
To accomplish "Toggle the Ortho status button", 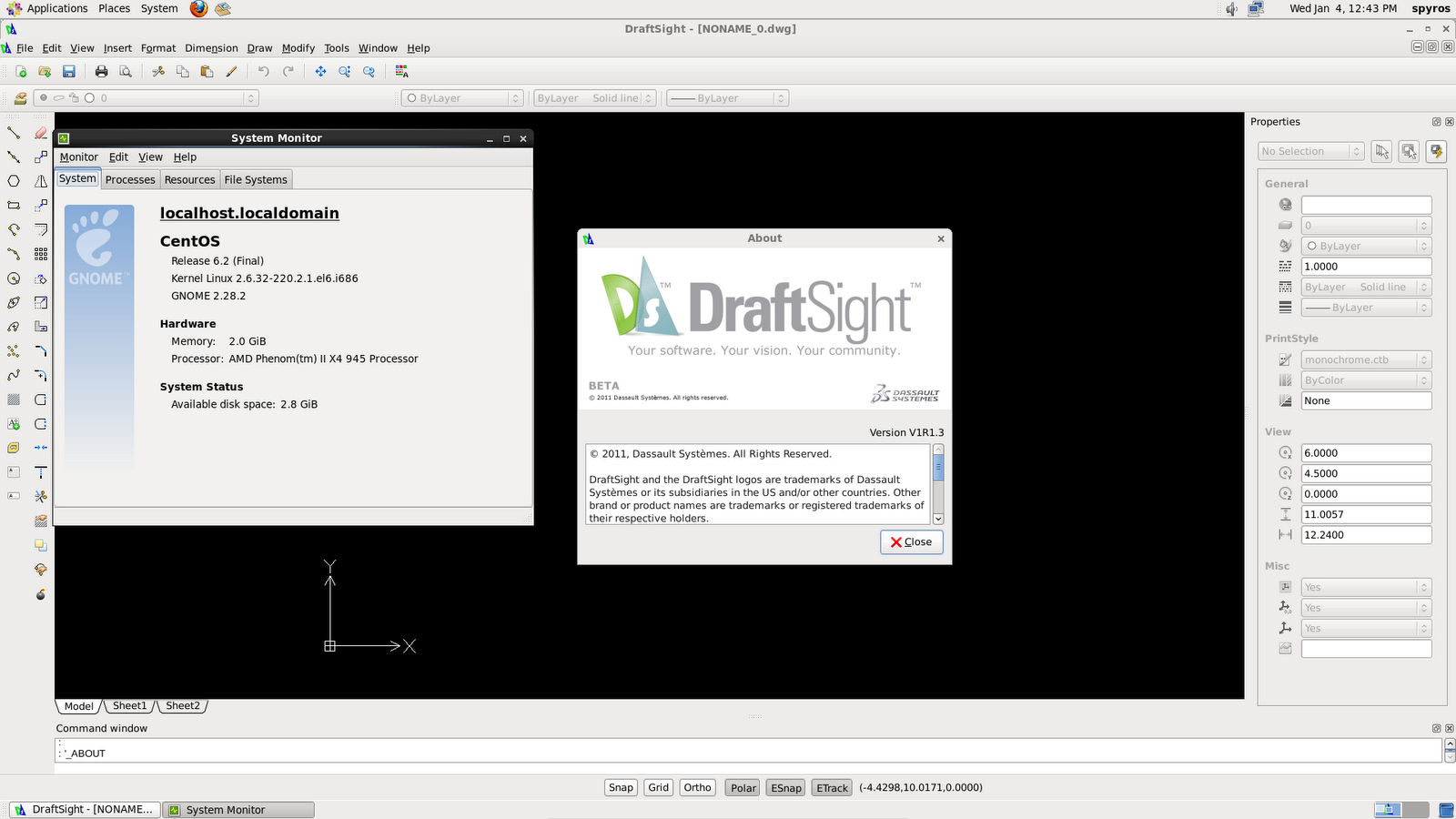I will pyautogui.click(x=698, y=788).
